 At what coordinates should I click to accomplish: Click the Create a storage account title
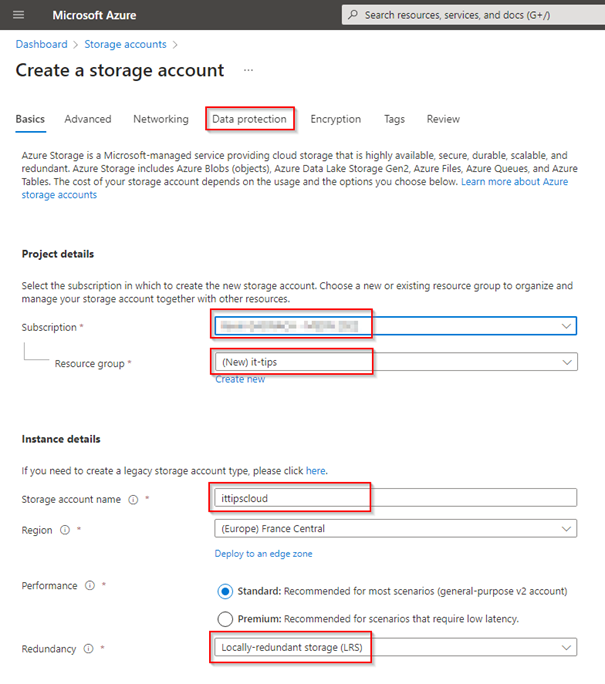120,71
